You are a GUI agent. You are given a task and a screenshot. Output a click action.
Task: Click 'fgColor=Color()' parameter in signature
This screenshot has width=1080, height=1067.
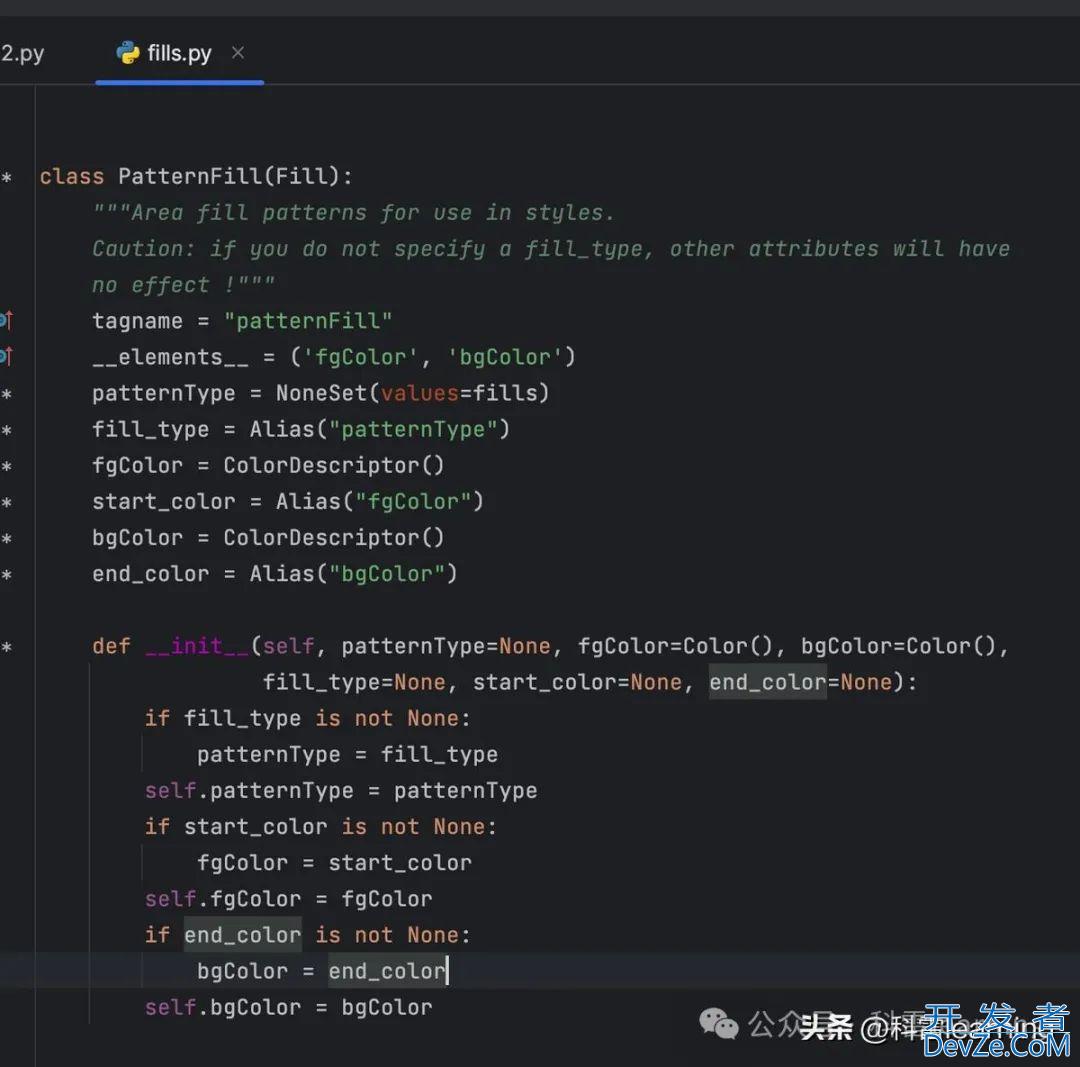pos(676,646)
